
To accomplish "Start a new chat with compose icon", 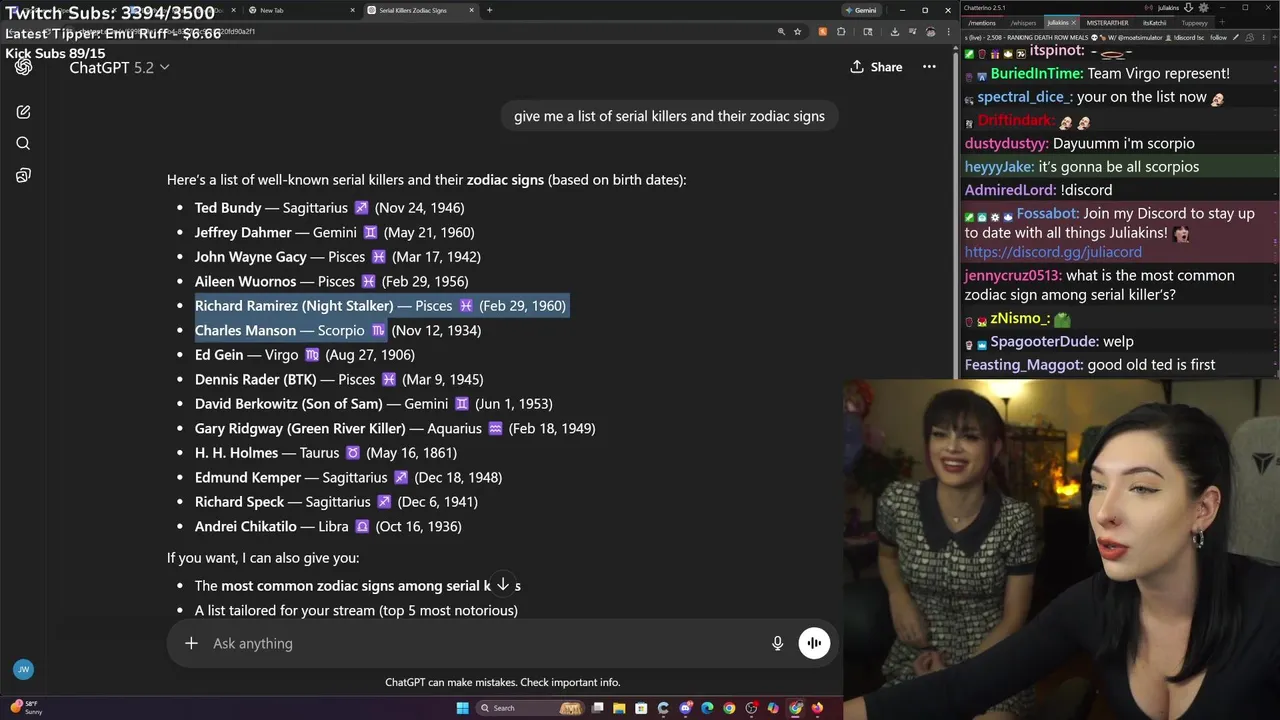I will [23, 112].
